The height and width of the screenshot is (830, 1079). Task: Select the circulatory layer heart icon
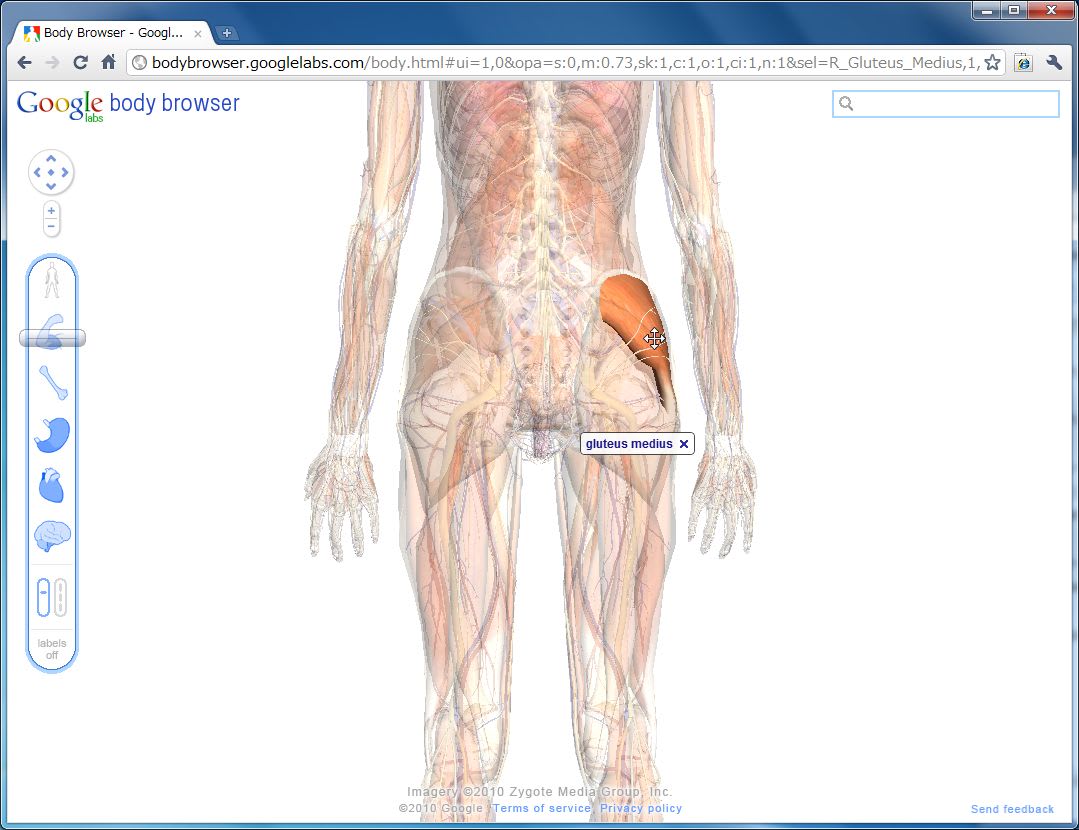[x=52, y=487]
